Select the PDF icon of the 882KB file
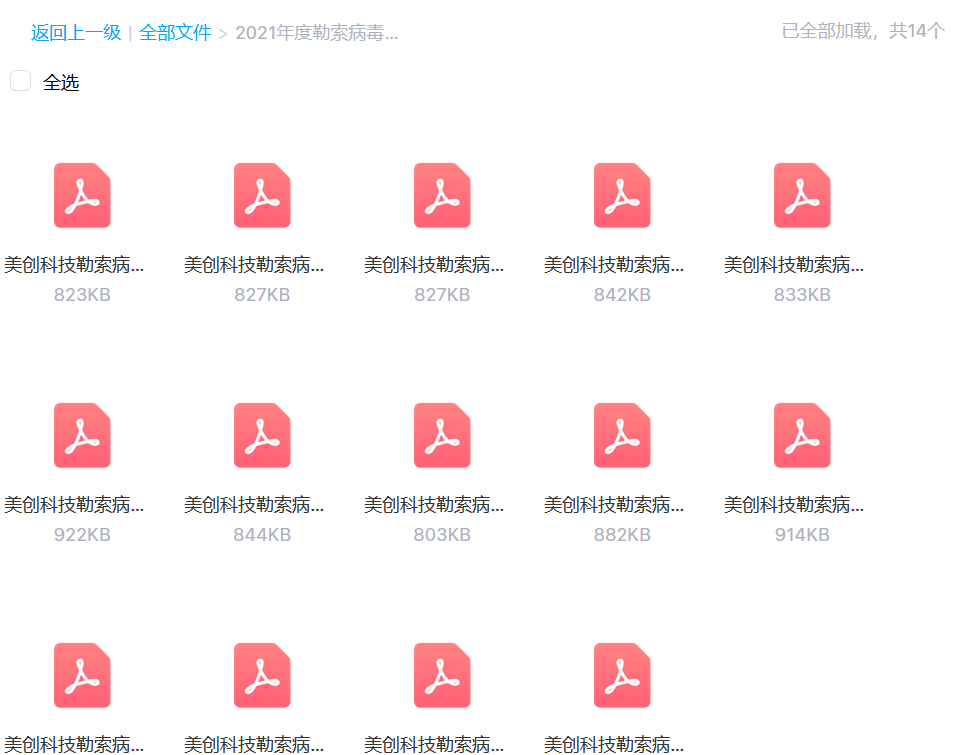The height and width of the screenshot is (755, 959). [622, 435]
